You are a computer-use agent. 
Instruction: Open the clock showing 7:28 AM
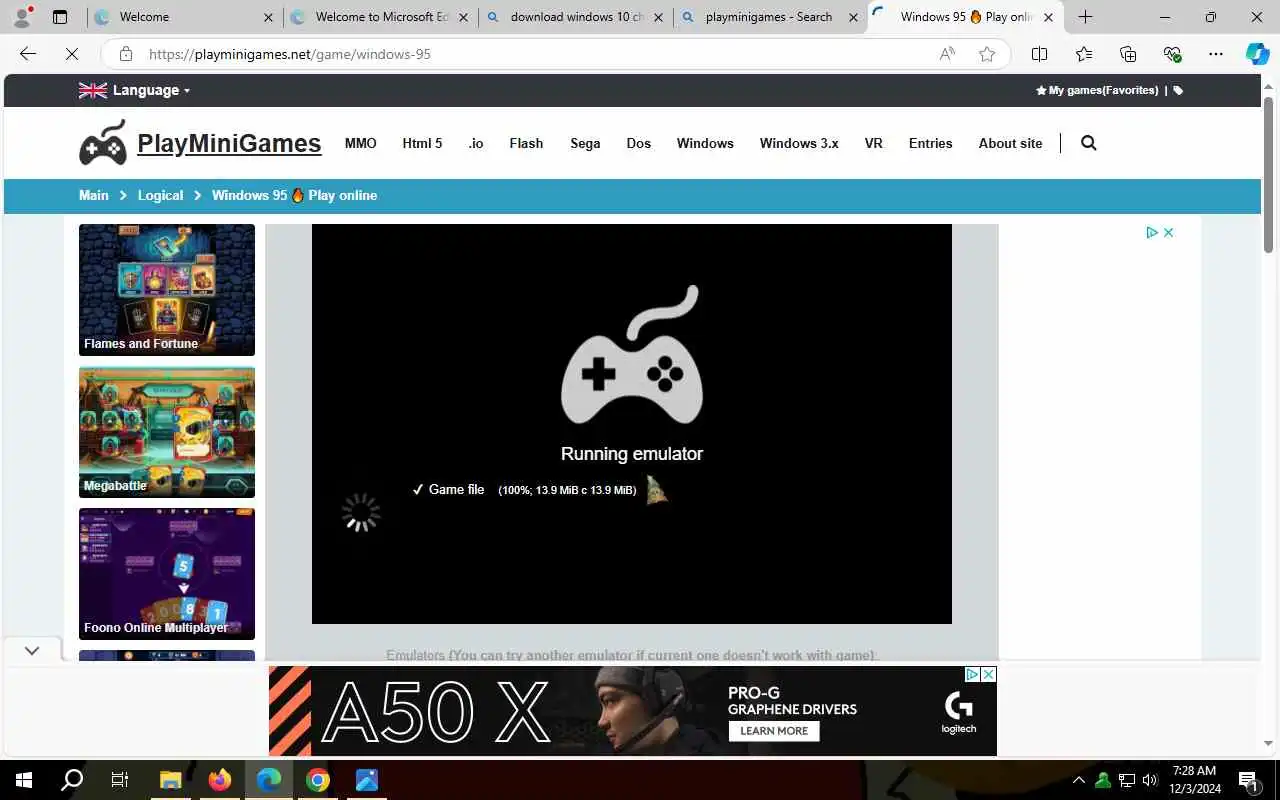tap(1194, 780)
